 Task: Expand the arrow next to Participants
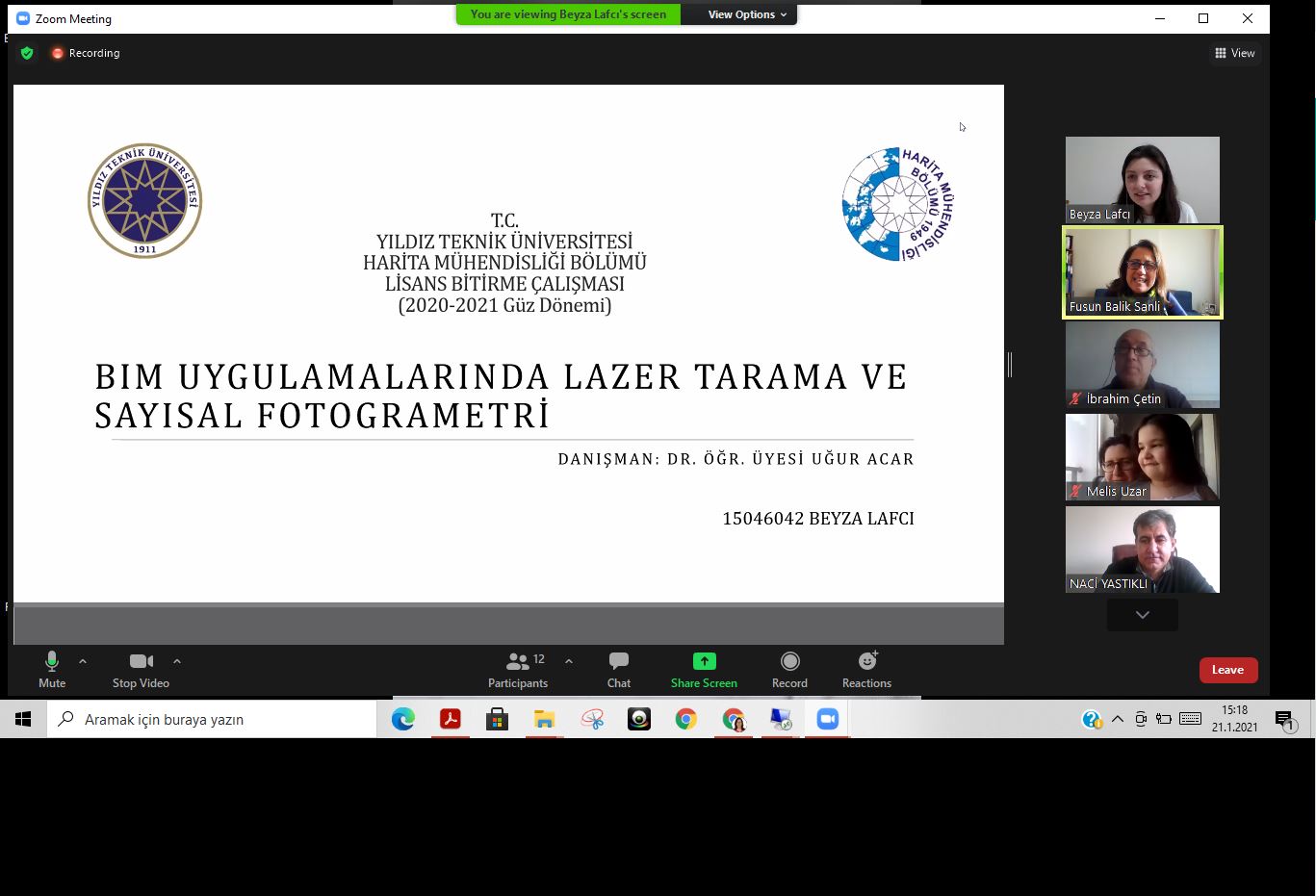tap(569, 661)
